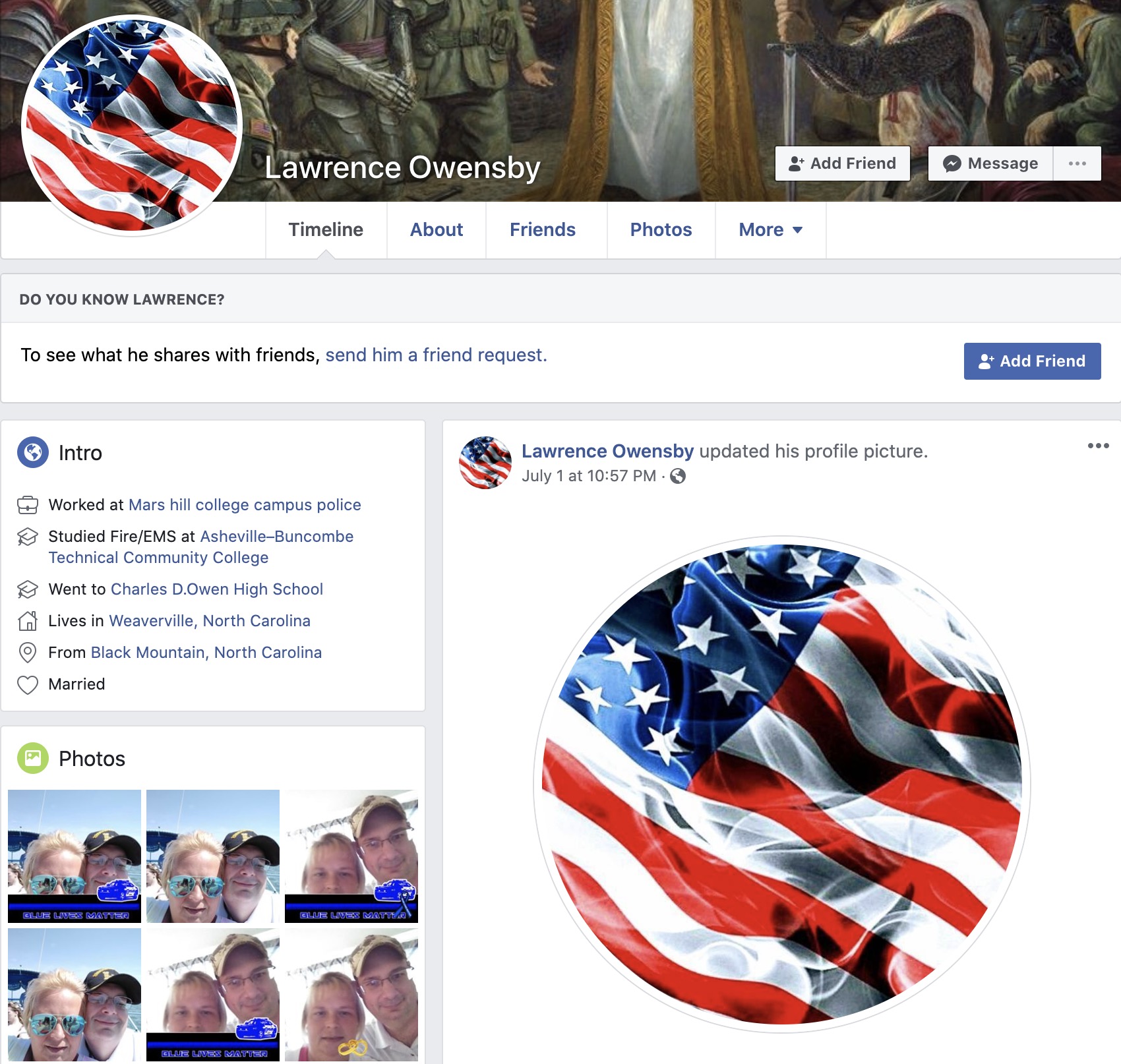
Task: Open the first photo thumbnail in Photos
Action: [x=75, y=856]
